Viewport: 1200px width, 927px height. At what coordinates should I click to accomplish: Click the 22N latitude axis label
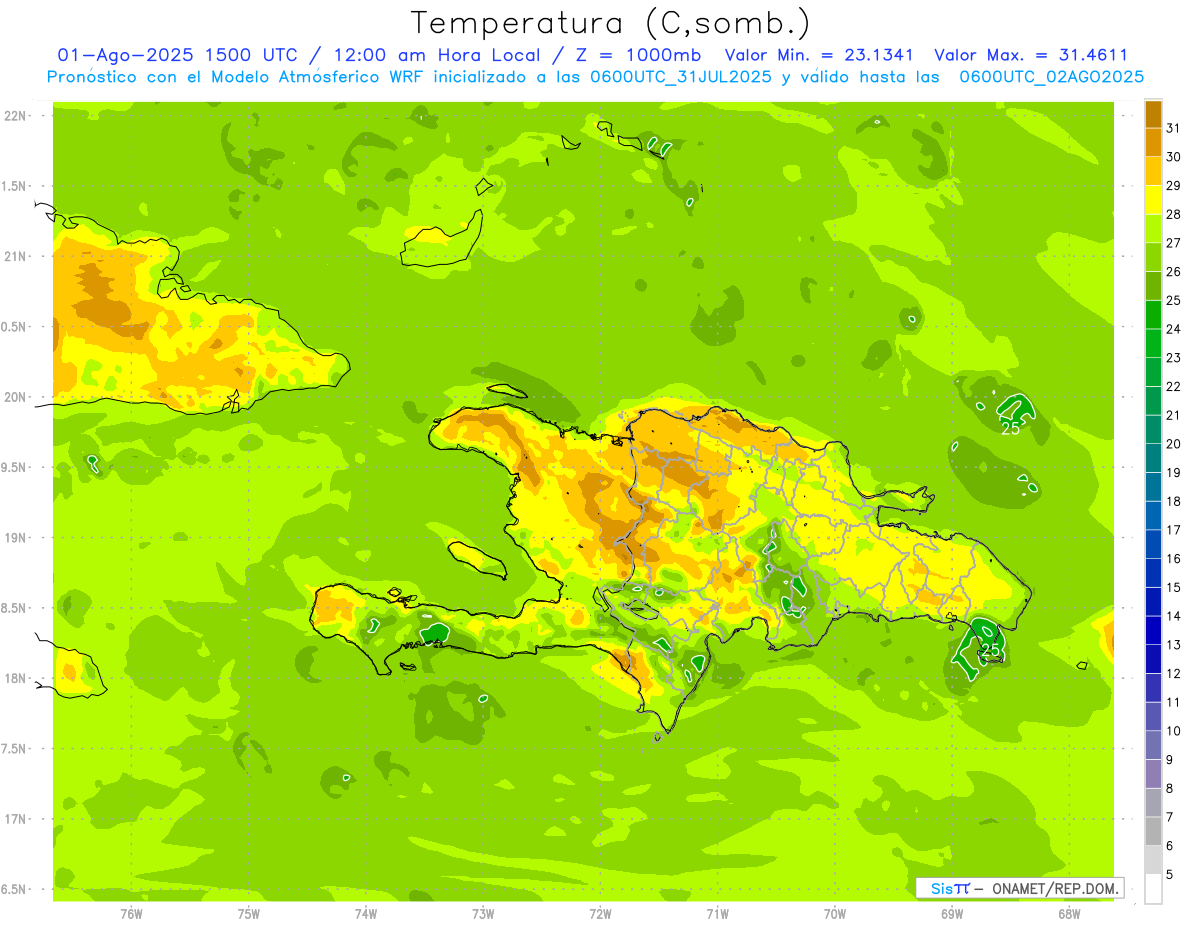15,115
